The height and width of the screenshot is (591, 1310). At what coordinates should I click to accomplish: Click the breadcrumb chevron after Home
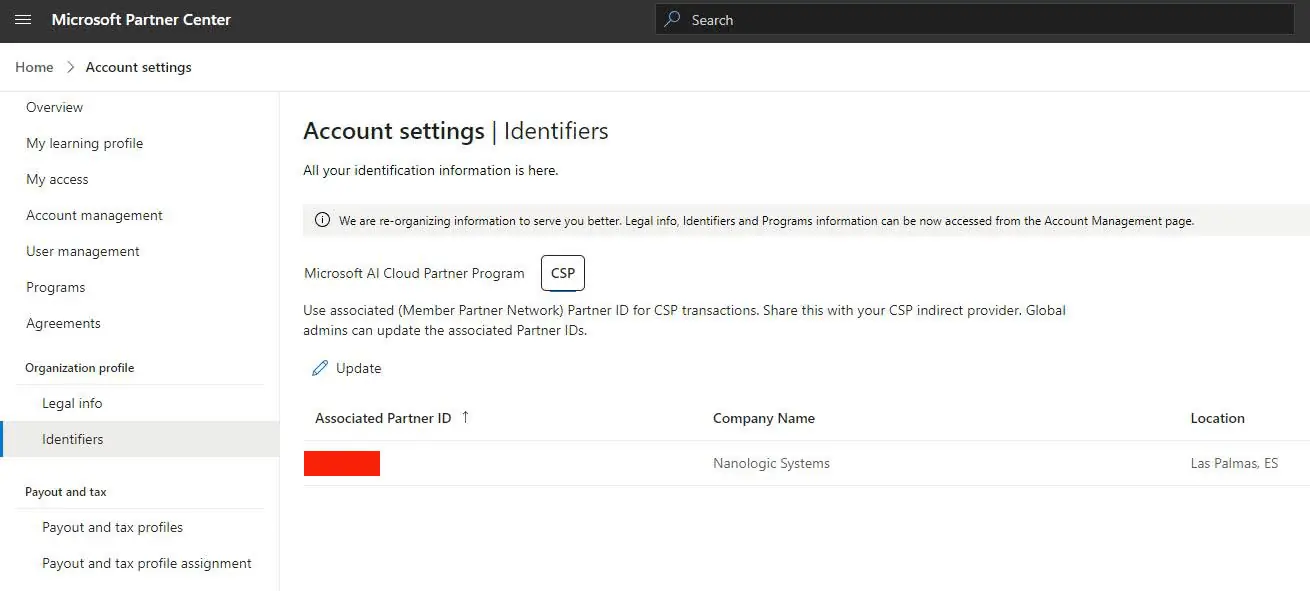[70, 67]
